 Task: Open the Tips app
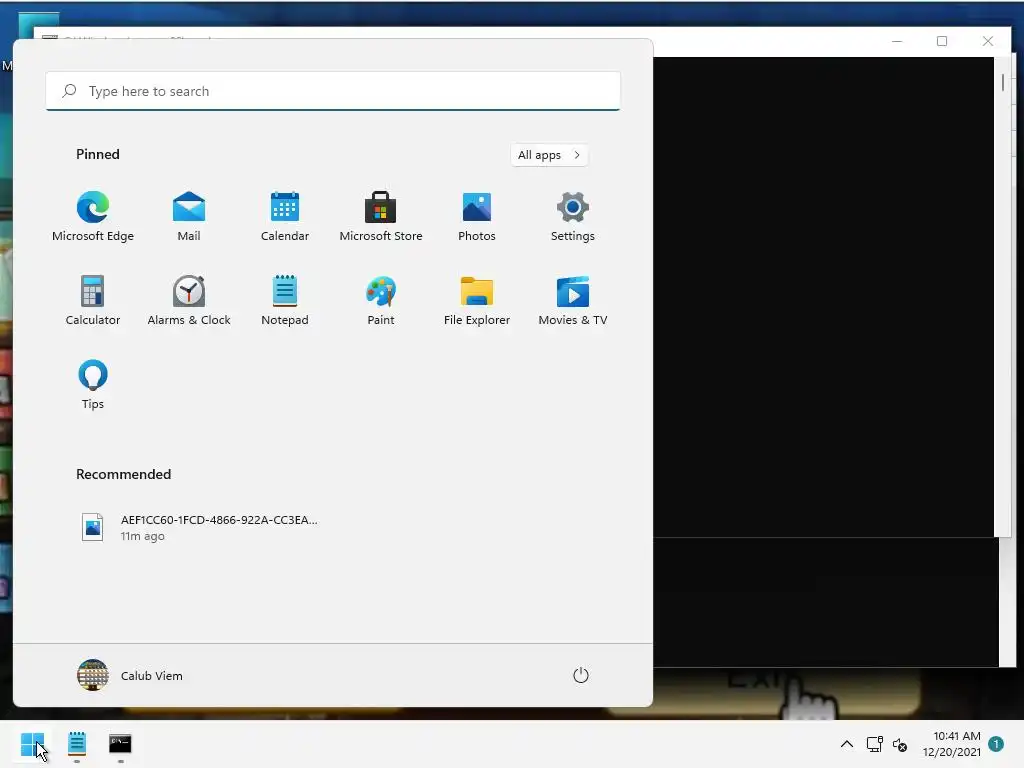click(93, 385)
